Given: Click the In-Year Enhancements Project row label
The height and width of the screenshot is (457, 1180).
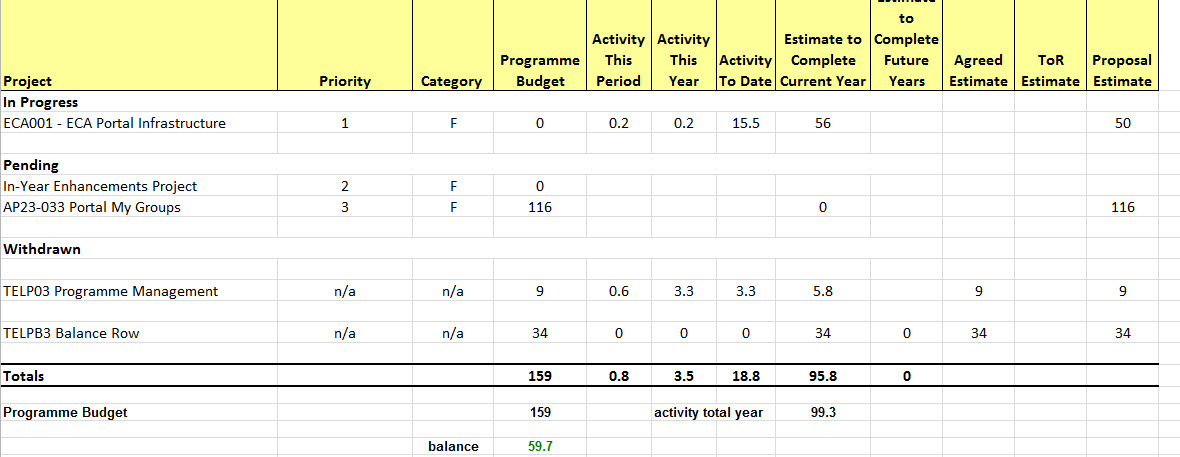Looking at the screenshot, I should coord(100,186).
